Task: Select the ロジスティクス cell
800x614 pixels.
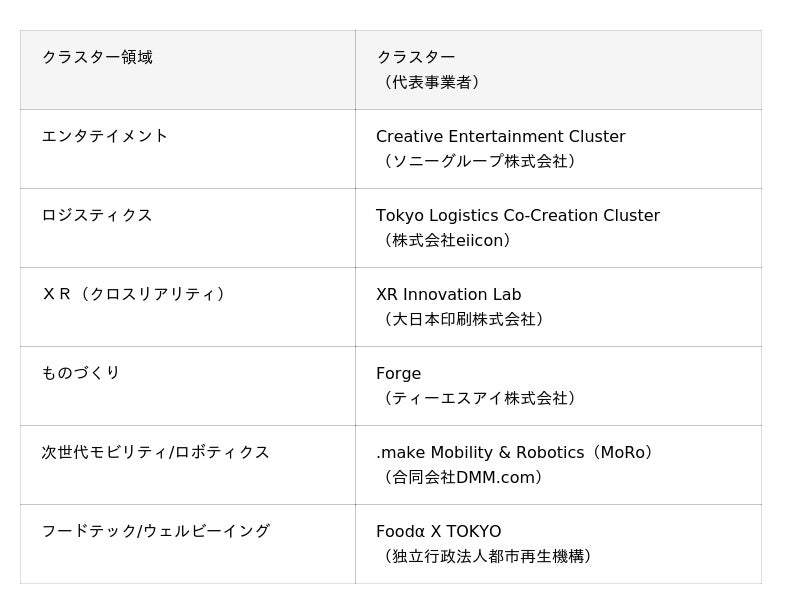Action: (x=97, y=215)
